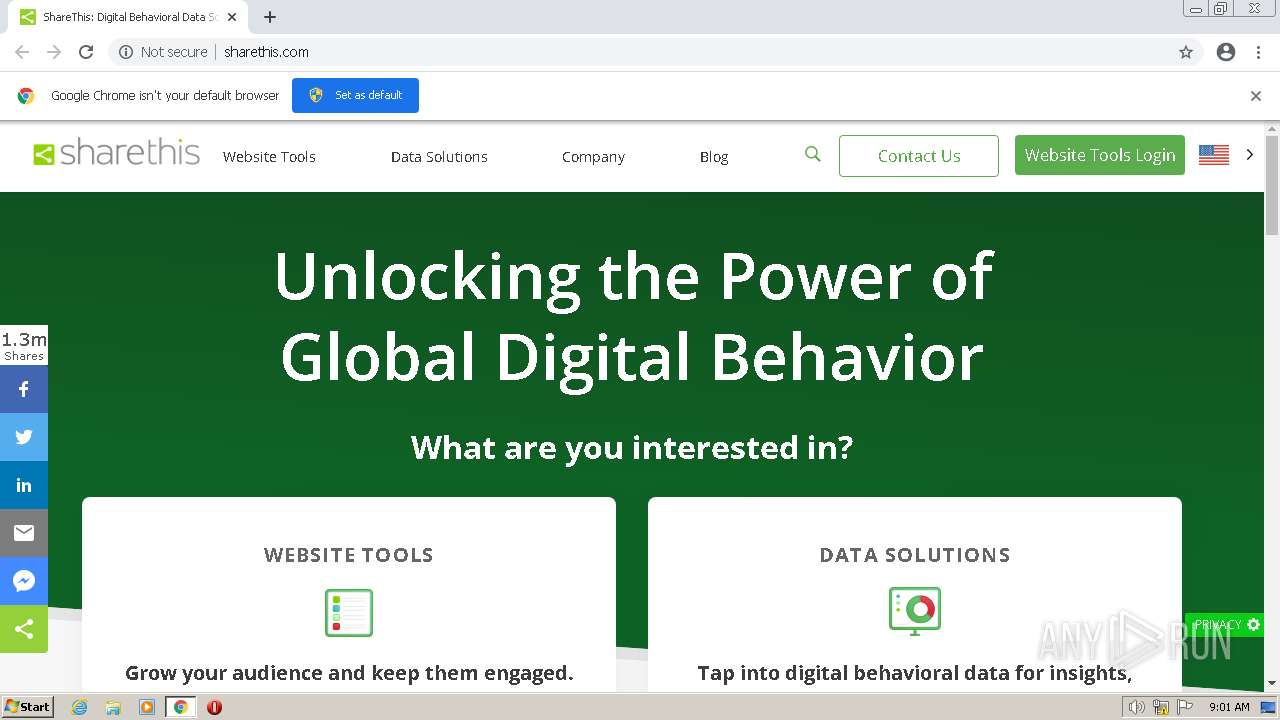Open ShareThis green share icon in sidebar
1280x720 pixels.
click(24, 629)
